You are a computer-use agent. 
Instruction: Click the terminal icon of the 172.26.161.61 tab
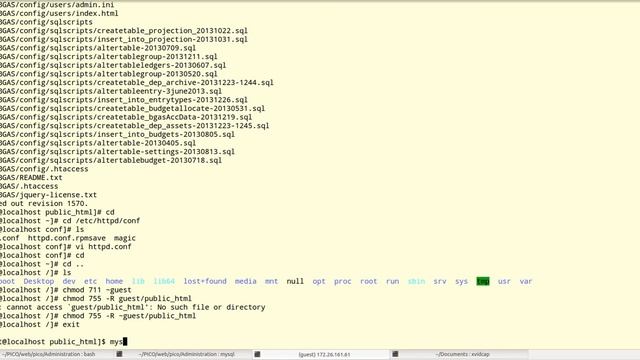click(257, 354)
